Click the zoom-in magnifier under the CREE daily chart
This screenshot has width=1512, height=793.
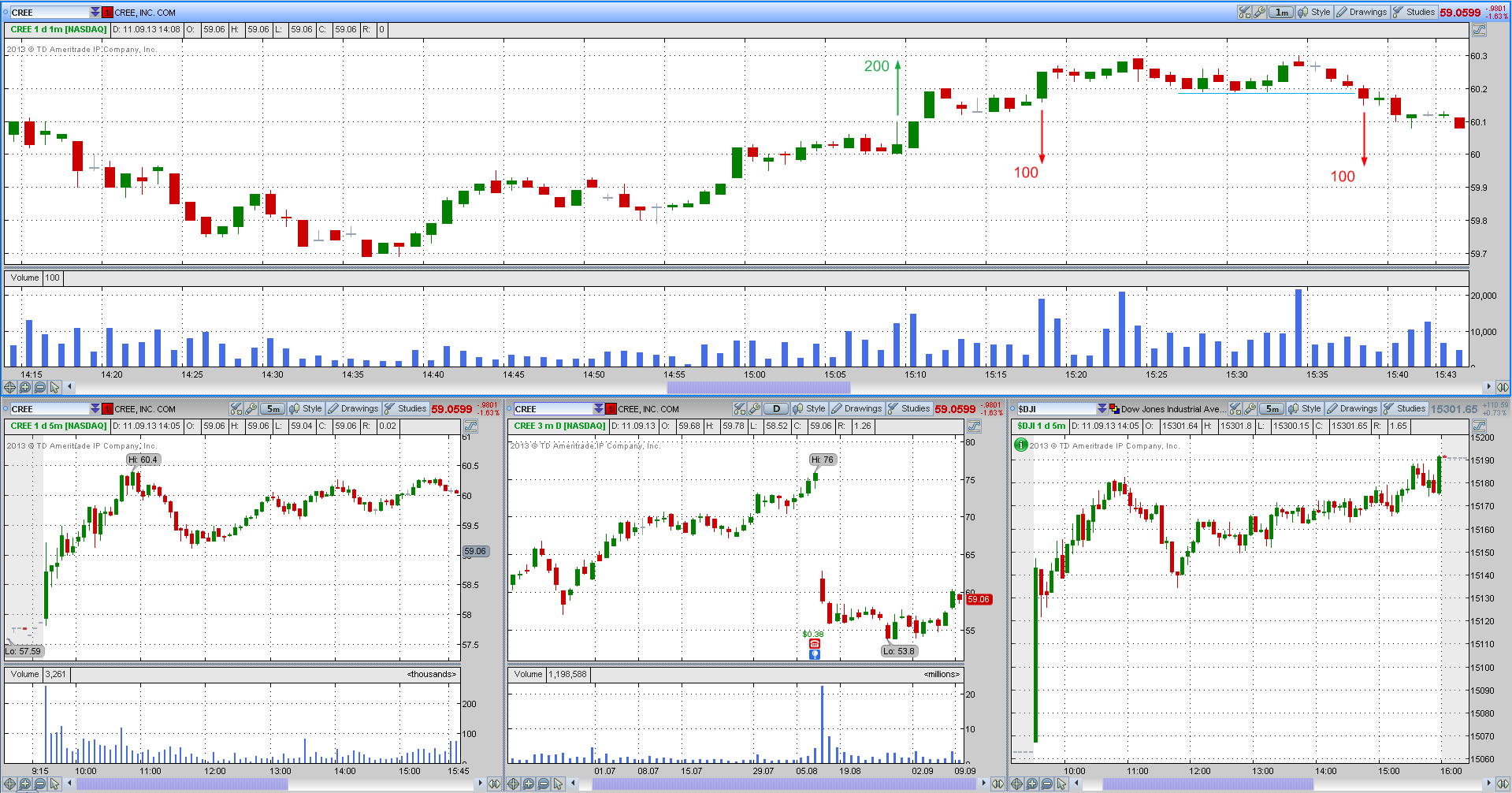[528, 784]
